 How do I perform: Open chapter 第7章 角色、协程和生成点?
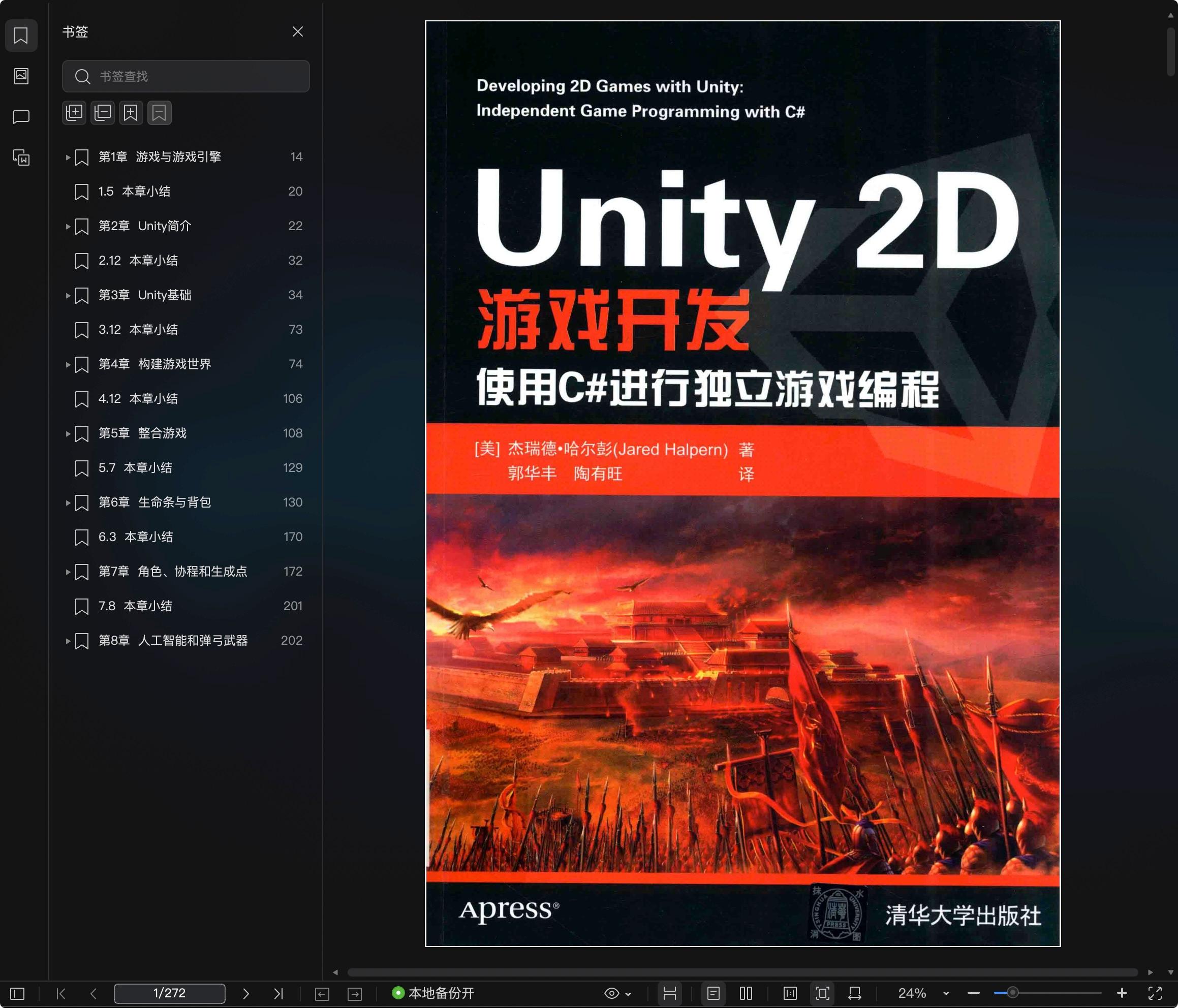pyautogui.click(x=186, y=572)
